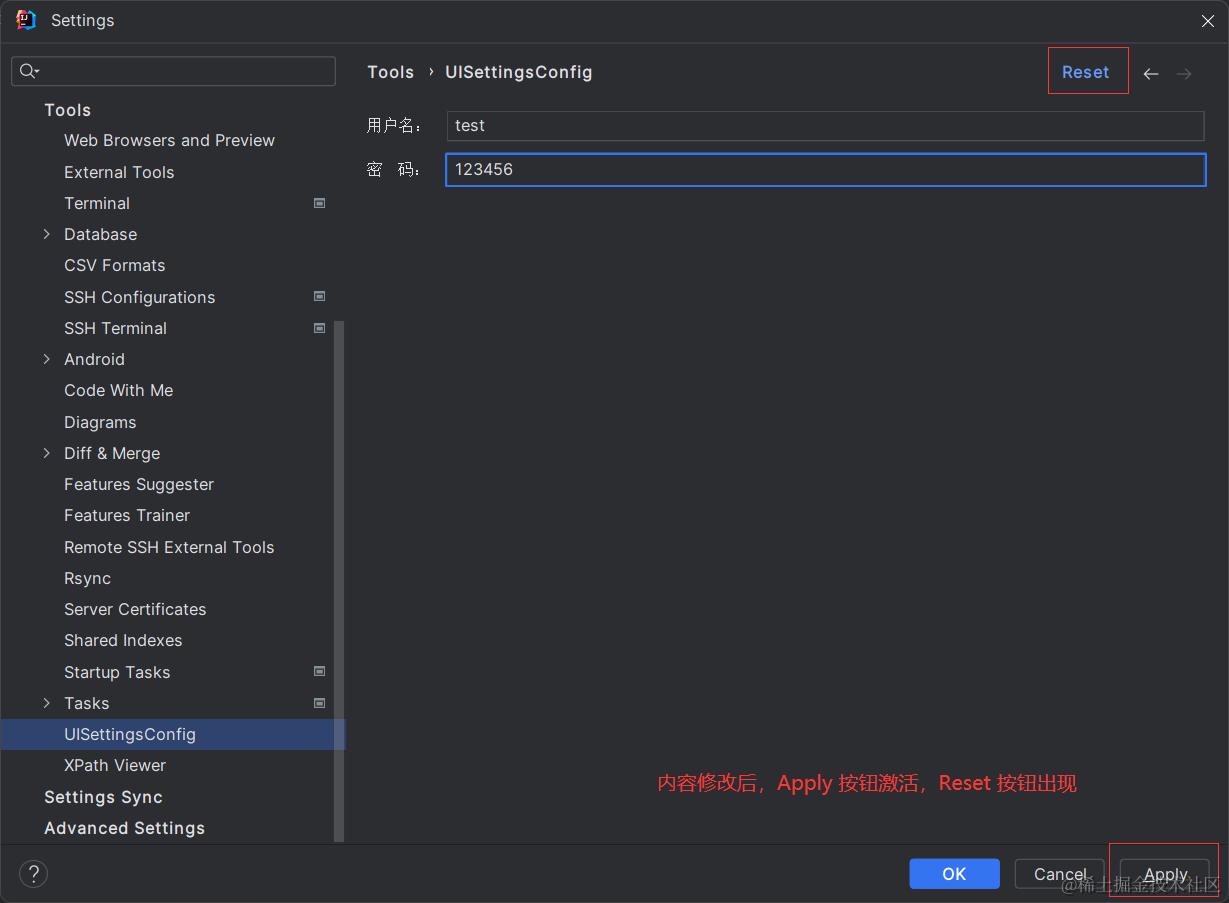Focus the settings search field
This screenshot has height=903, width=1229.
tap(174, 71)
